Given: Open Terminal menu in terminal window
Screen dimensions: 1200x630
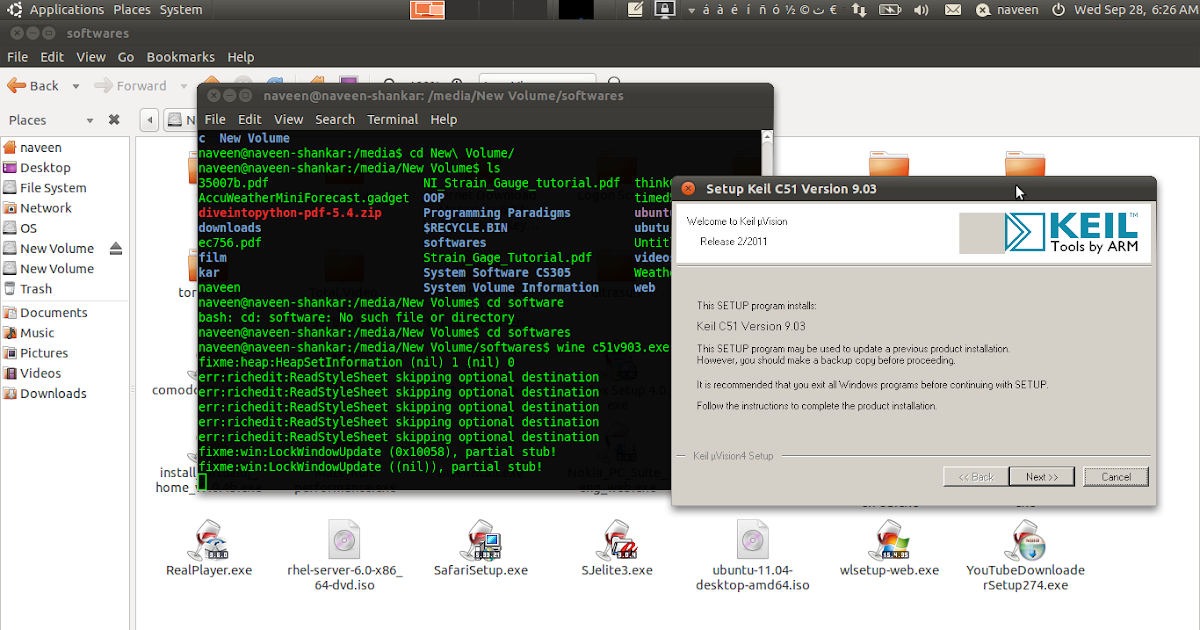Looking at the screenshot, I should pyautogui.click(x=392, y=119).
